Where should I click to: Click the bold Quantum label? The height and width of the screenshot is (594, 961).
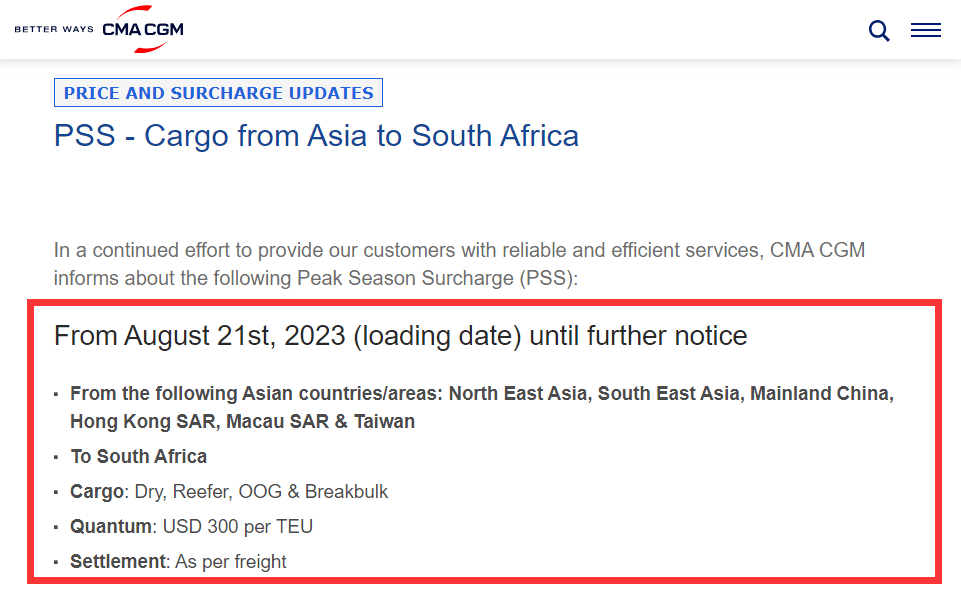(111, 527)
